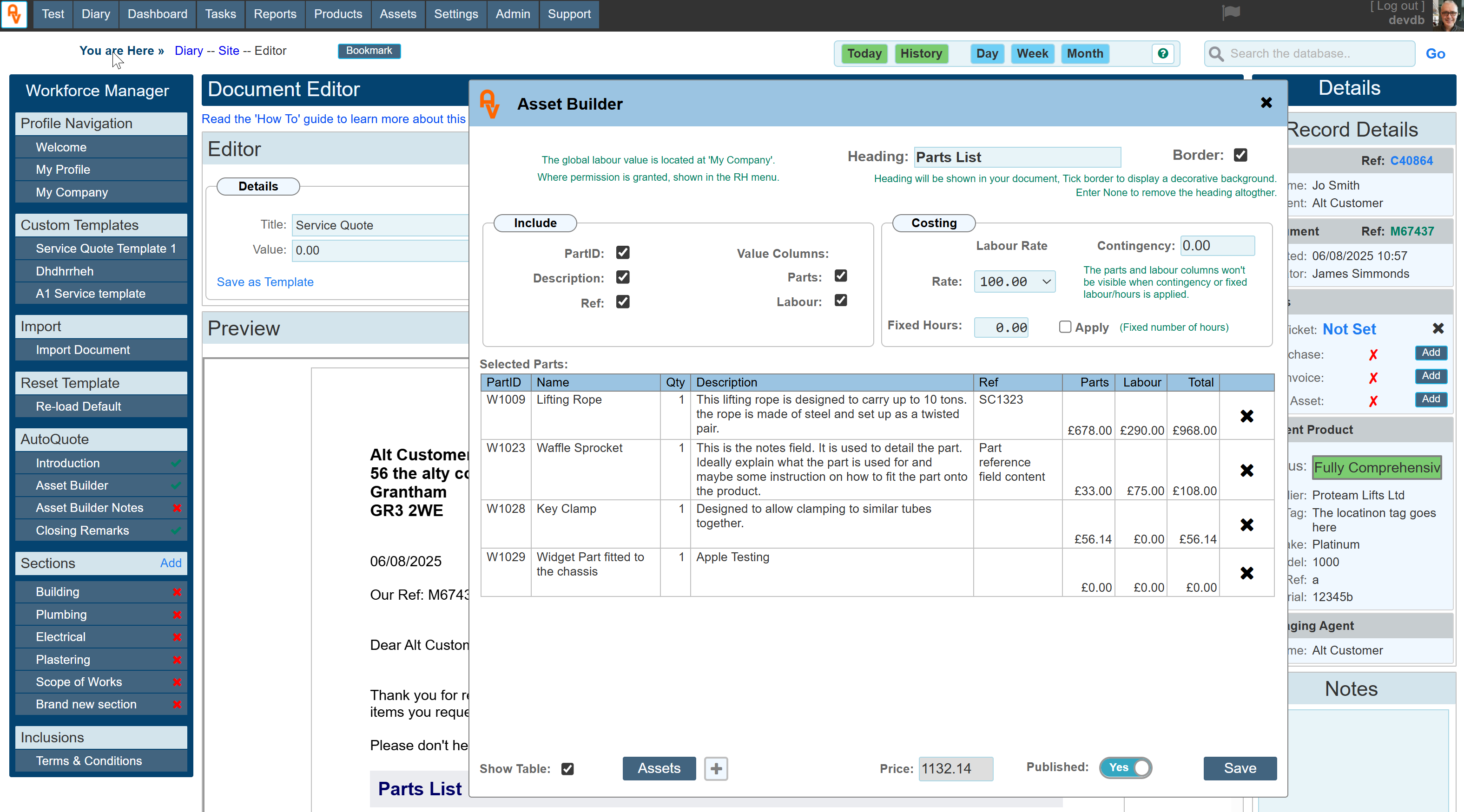The height and width of the screenshot is (812, 1464).
Task: Uncheck the Description include checkbox
Action: pos(623,277)
